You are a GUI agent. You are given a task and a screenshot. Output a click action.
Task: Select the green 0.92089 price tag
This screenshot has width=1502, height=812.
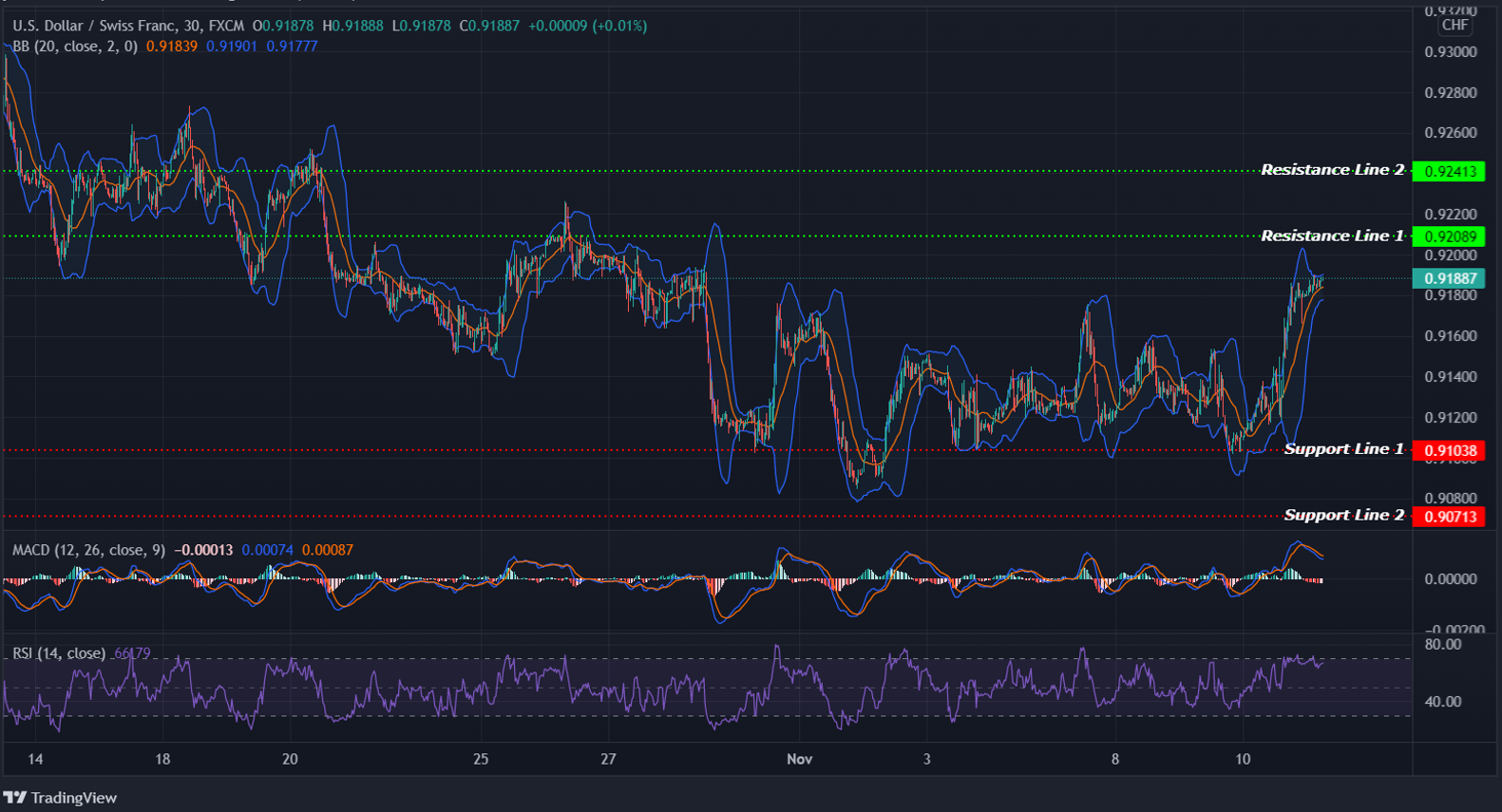(x=1449, y=236)
